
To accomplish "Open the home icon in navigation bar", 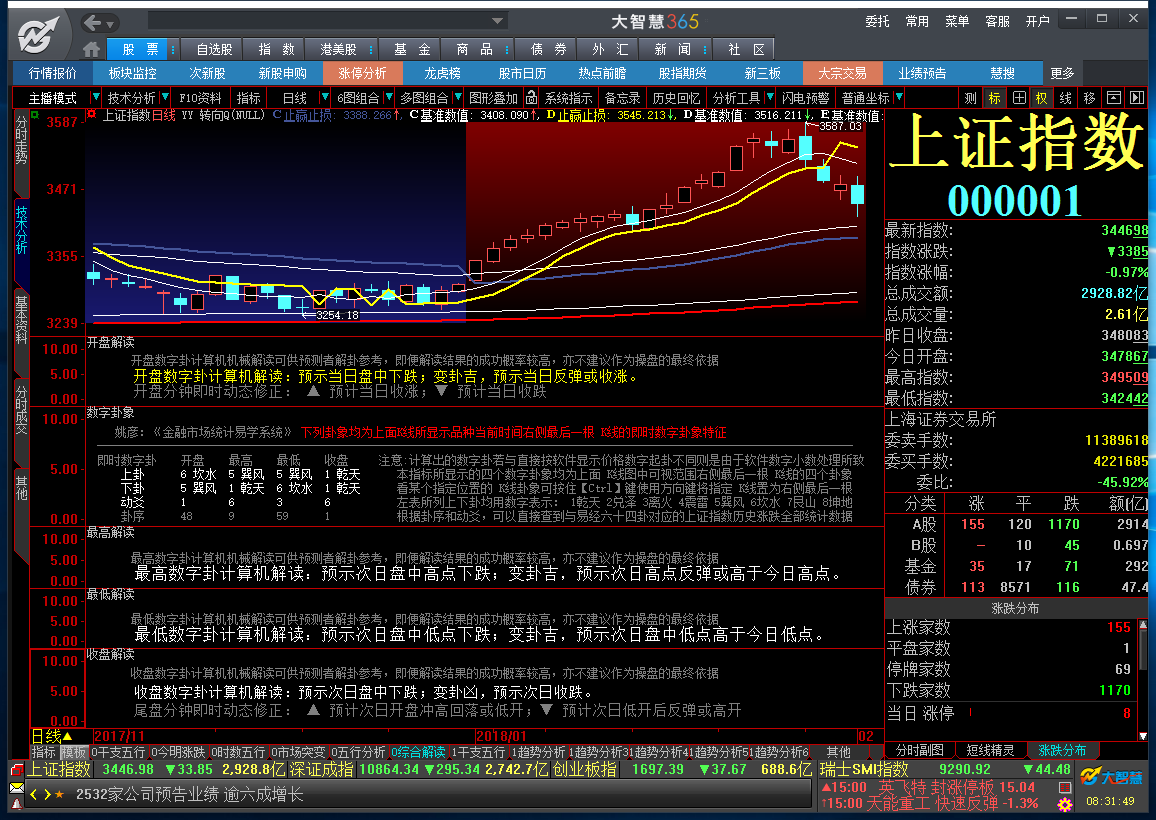I will point(91,49).
